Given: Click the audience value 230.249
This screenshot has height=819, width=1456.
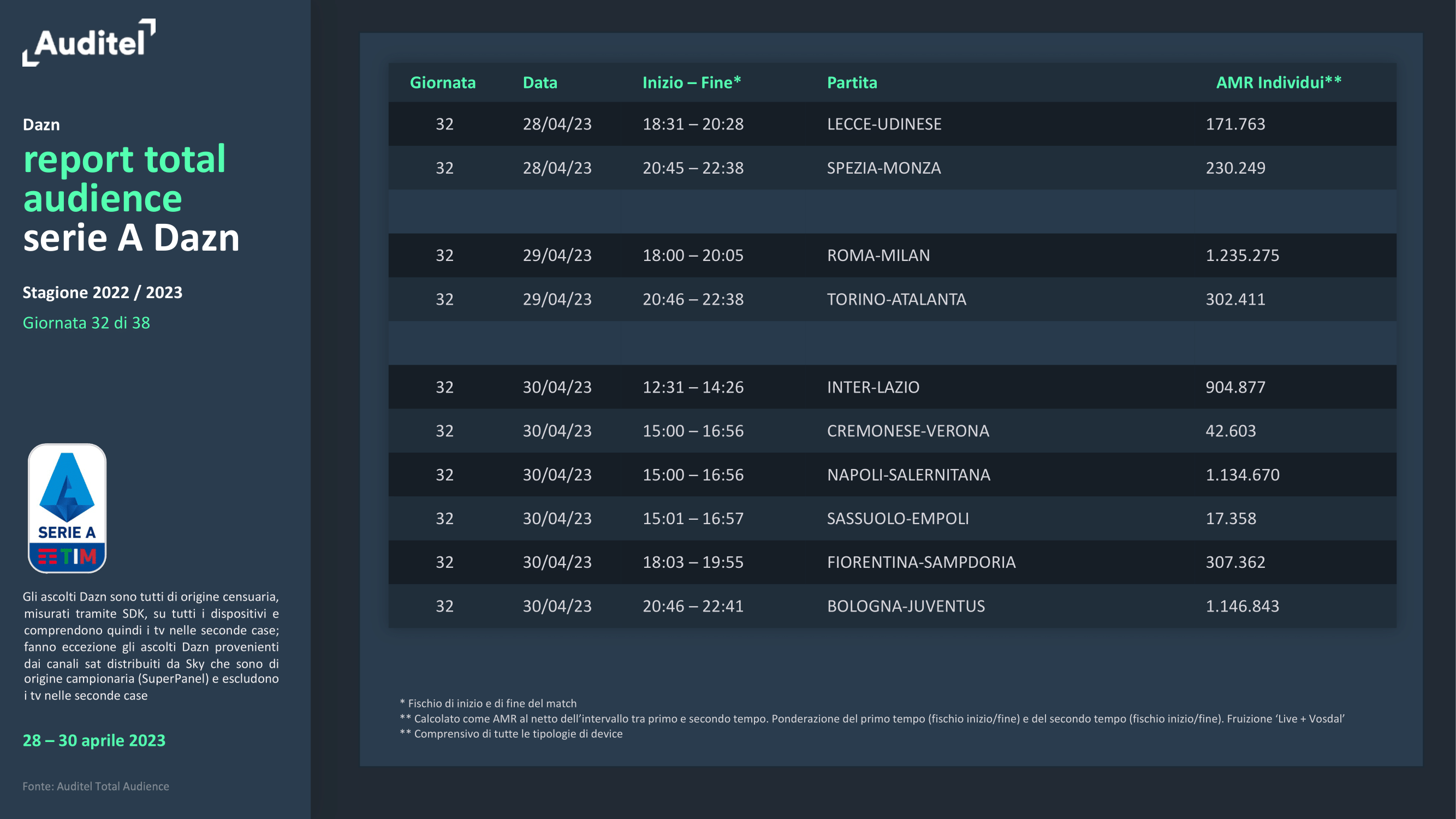Looking at the screenshot, I should point(1235,168).
